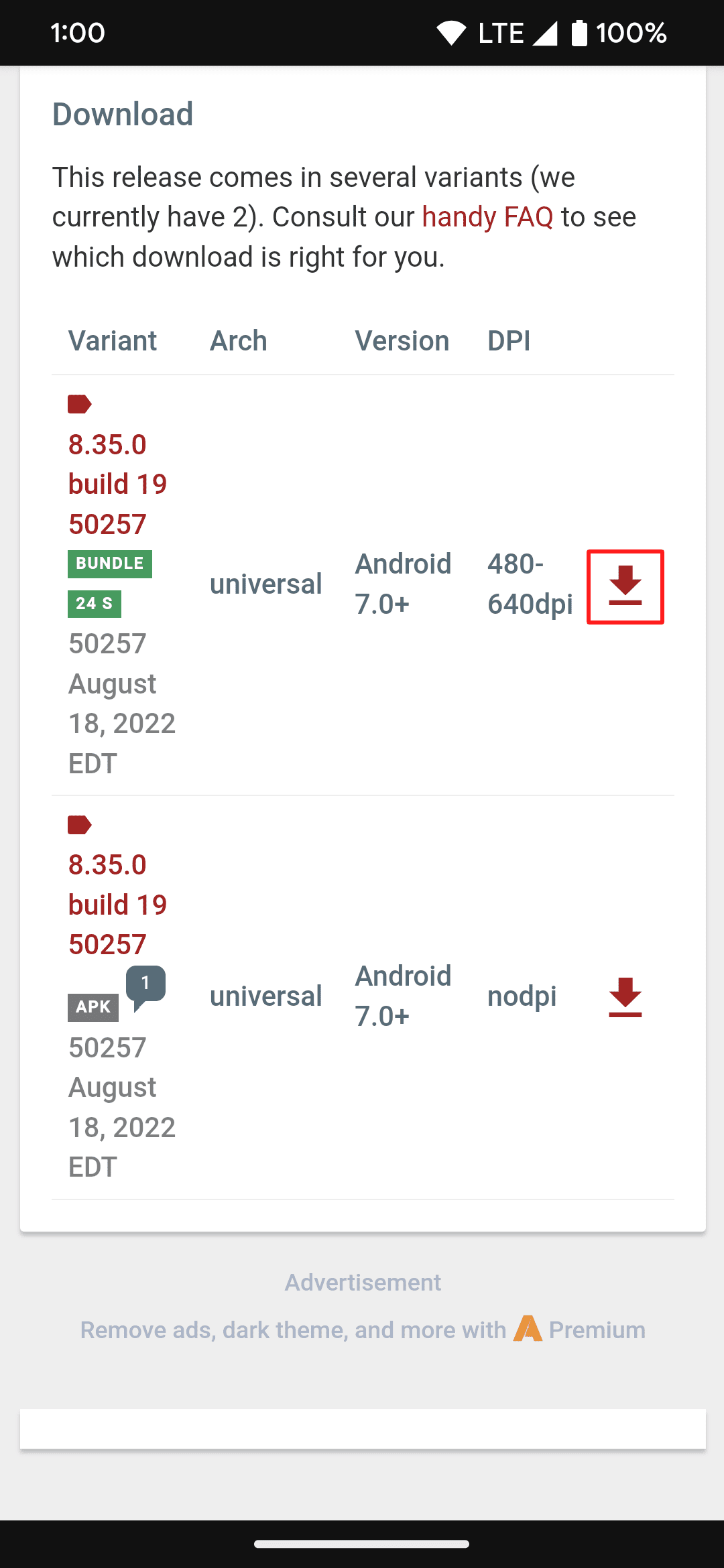
Task: Open the handy FAQ link
Action: (x=487, y=217)
